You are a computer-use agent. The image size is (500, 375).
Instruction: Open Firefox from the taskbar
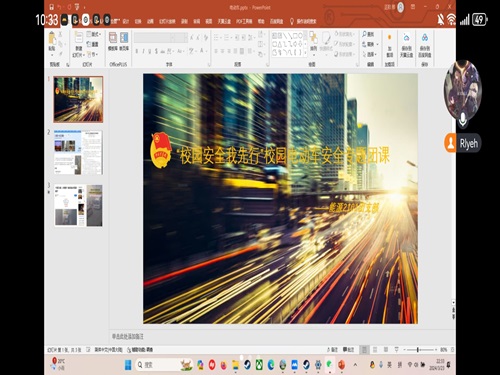coord(223,365)
